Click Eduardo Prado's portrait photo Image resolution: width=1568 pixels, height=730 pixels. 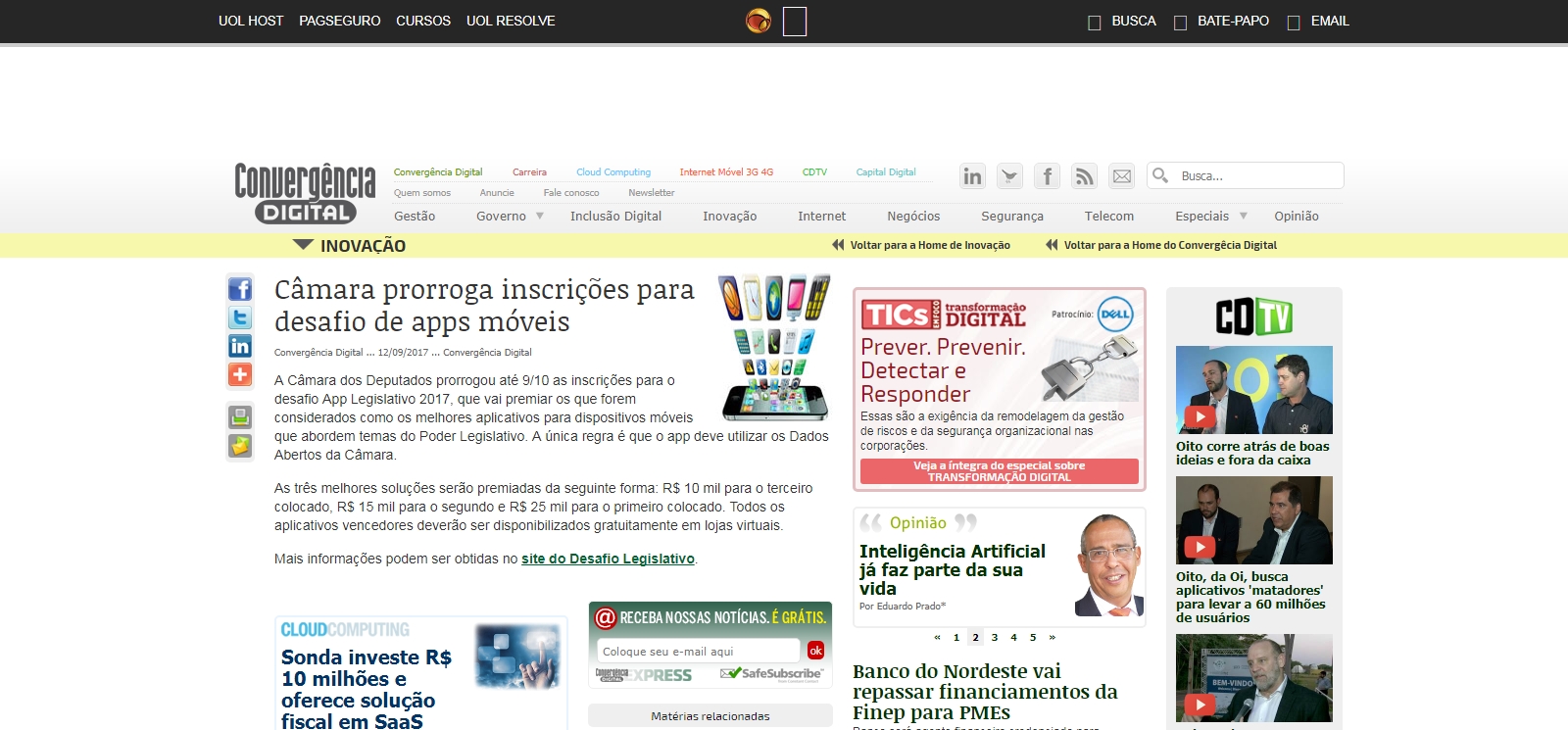1109,565
